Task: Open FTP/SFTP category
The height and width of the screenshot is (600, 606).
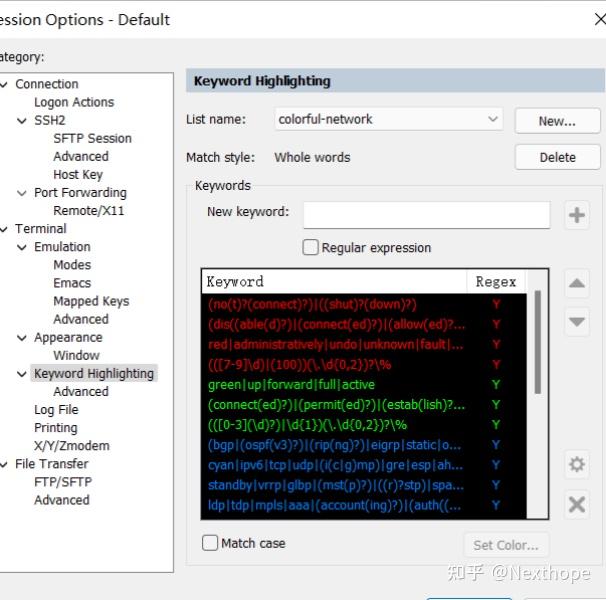Action: (63, 482)
